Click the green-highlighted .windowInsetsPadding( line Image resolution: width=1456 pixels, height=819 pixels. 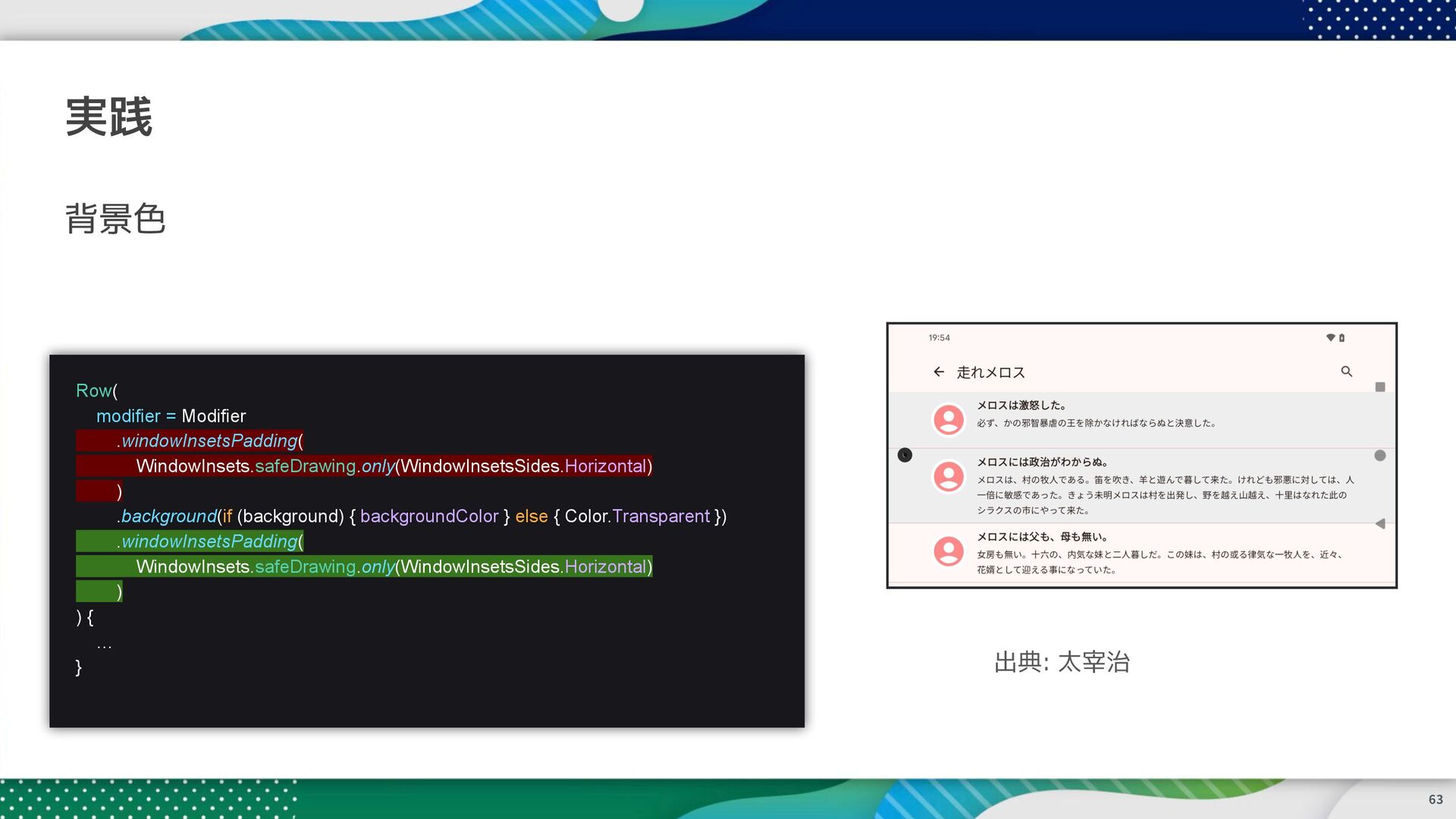pyautogui.click(x=211, y=541)
